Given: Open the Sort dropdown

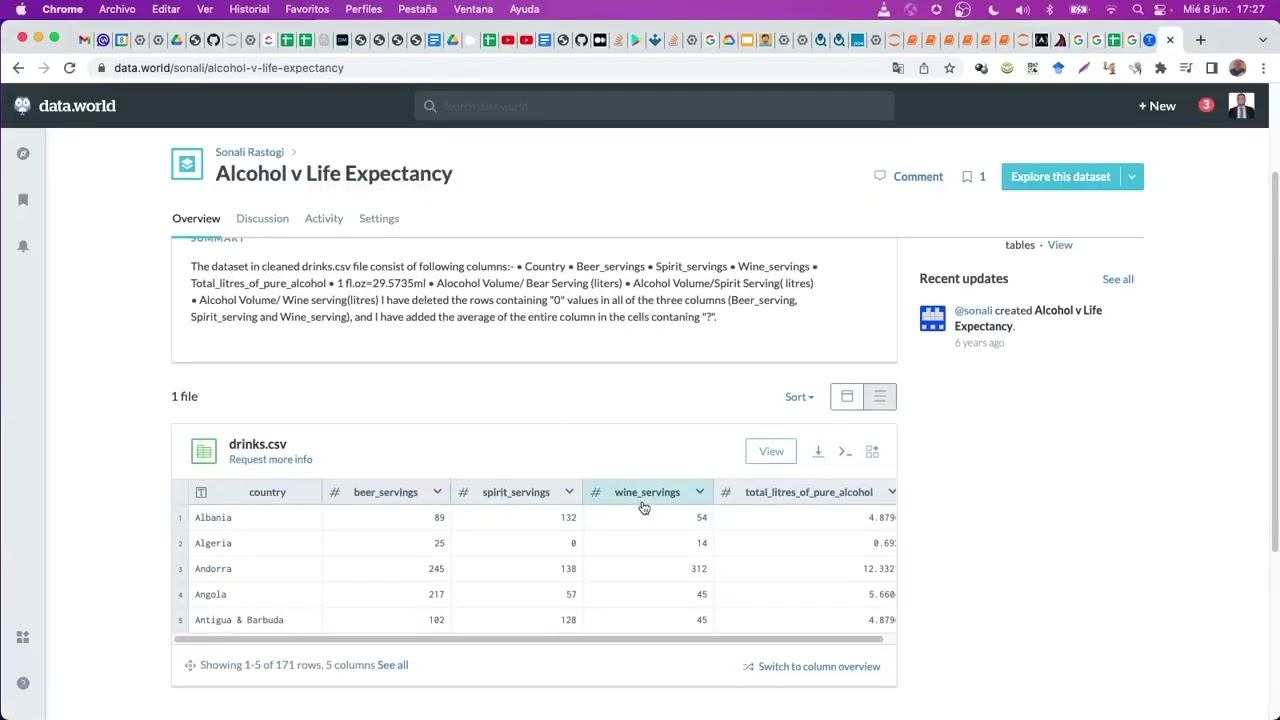Looking at the screenshot, I should point(799,397).
